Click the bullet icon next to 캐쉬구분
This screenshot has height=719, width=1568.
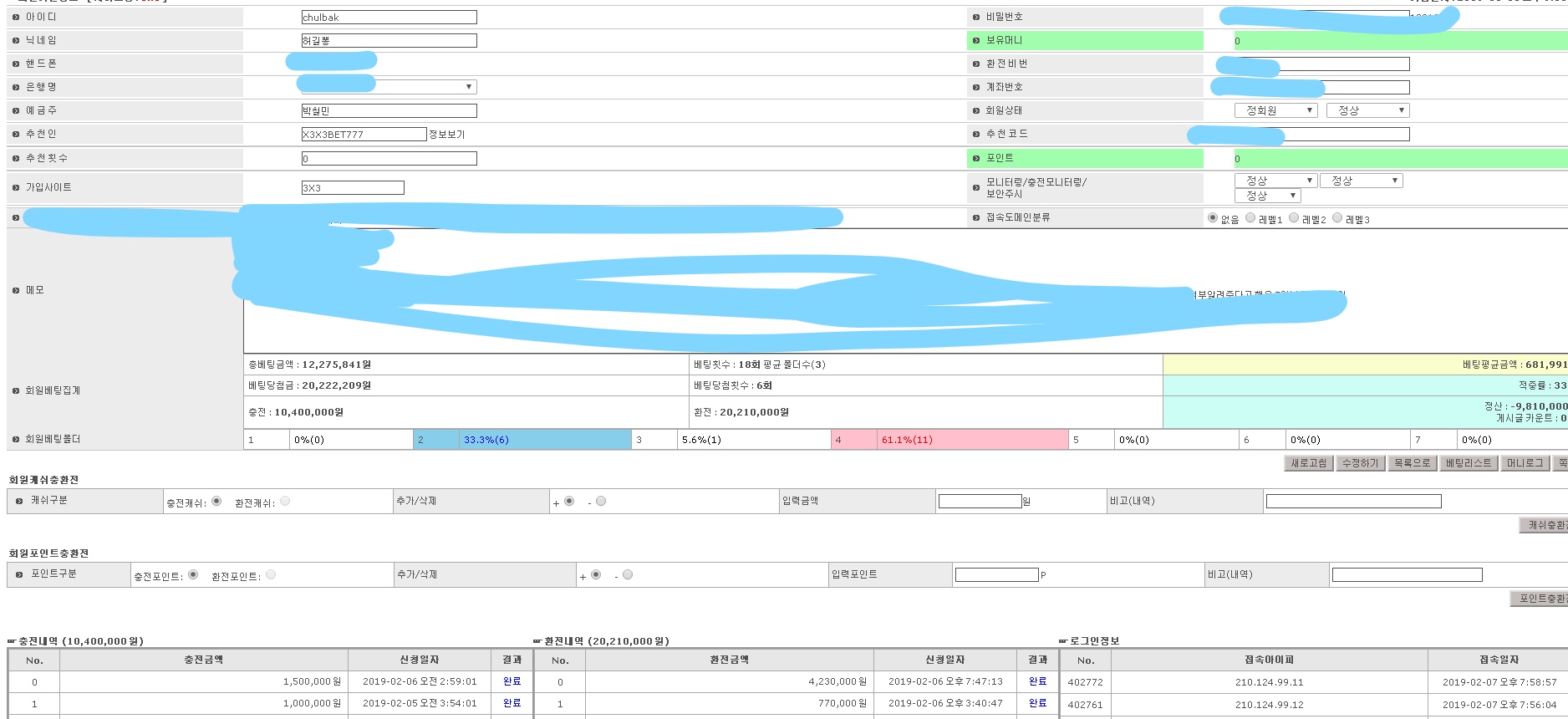pyautogui.click(x=19, y=501)
